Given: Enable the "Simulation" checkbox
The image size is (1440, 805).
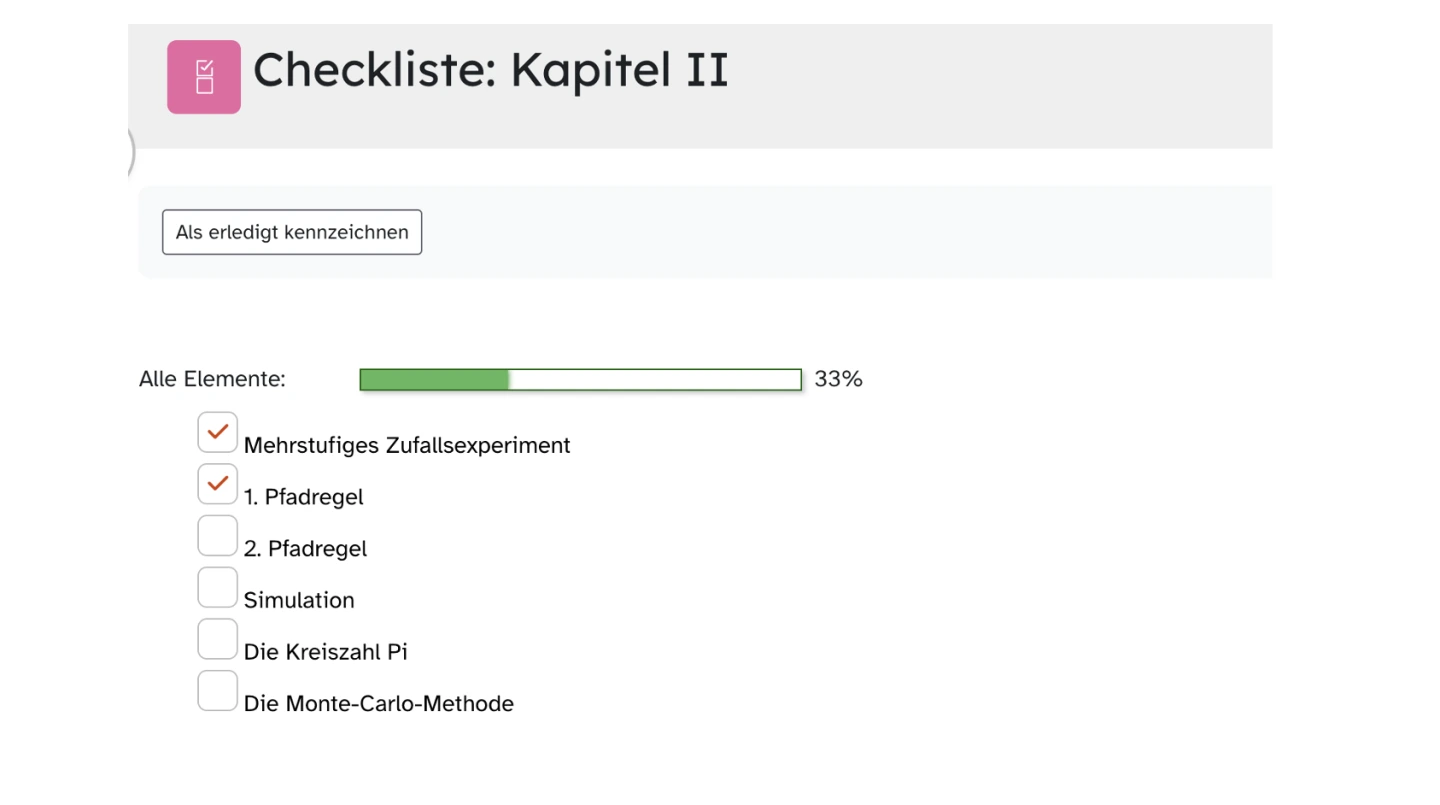Looking at the screenshot, I should point(218,588).
